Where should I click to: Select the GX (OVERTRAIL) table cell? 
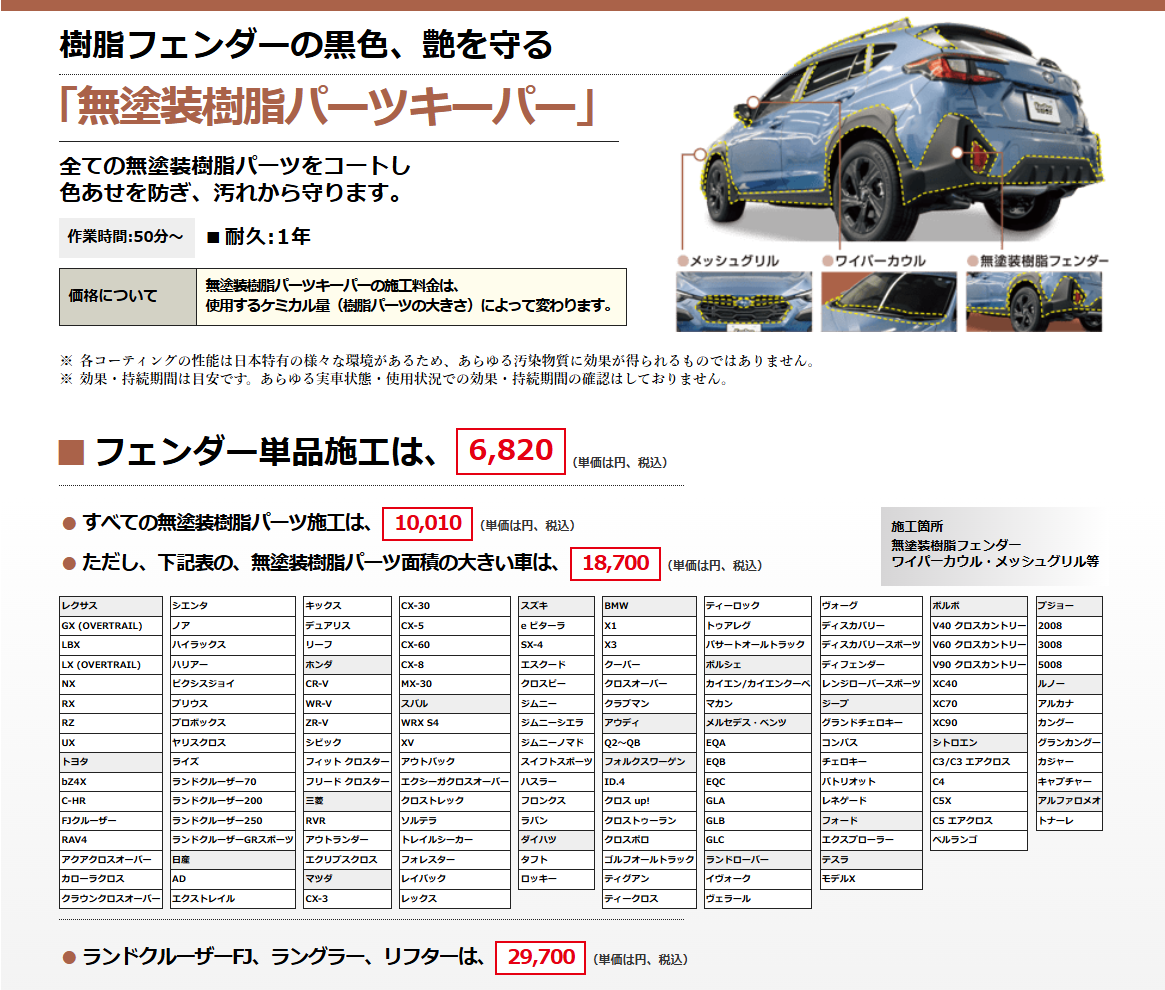(x=111, y=626)
